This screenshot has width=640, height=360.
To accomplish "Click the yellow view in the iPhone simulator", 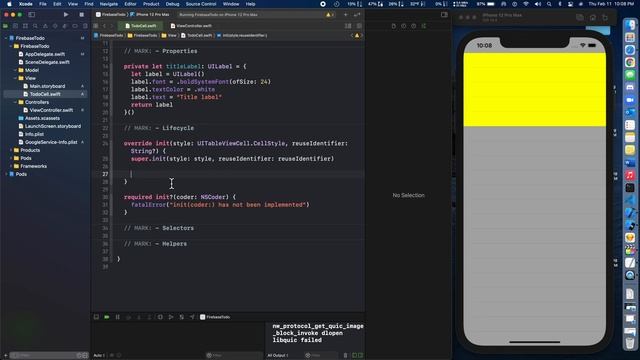I will [x=534, y=89].
